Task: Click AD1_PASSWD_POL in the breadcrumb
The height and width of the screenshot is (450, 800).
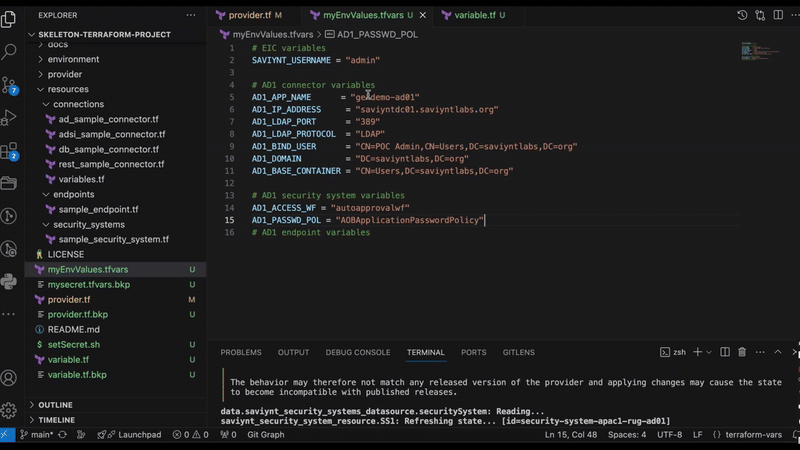Action: pos(377,35)
